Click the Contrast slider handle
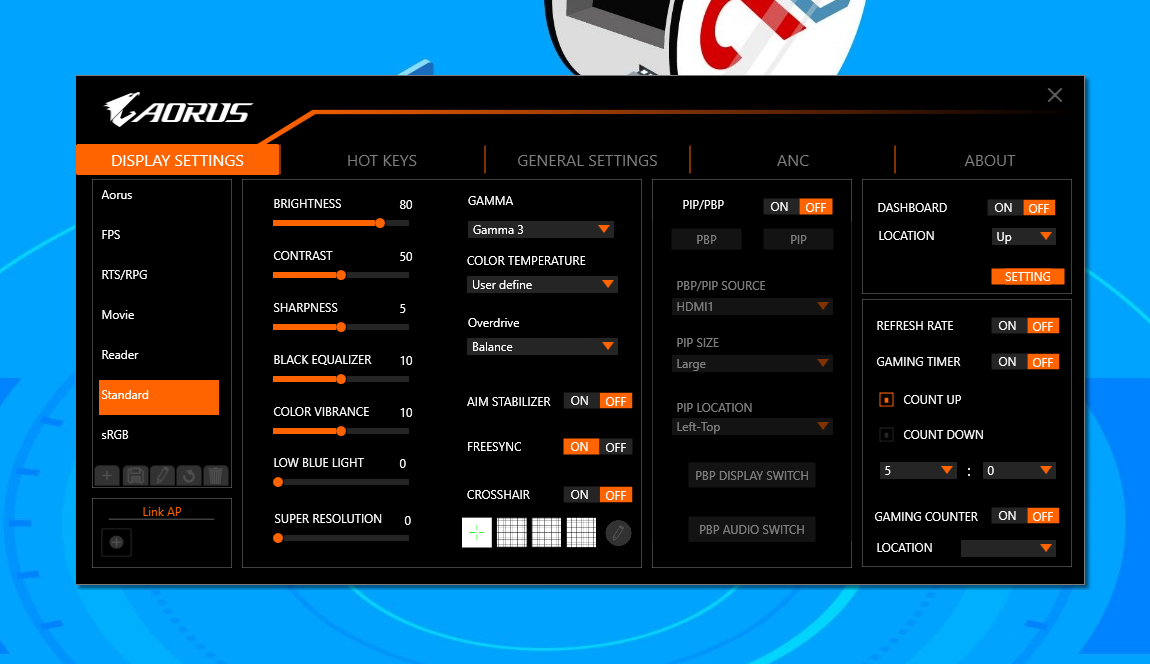This screenshot has width=1150, height=664. point(341,275)
